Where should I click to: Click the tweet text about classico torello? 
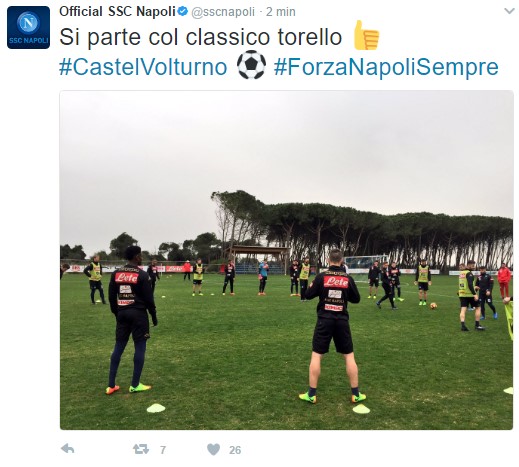201,37
